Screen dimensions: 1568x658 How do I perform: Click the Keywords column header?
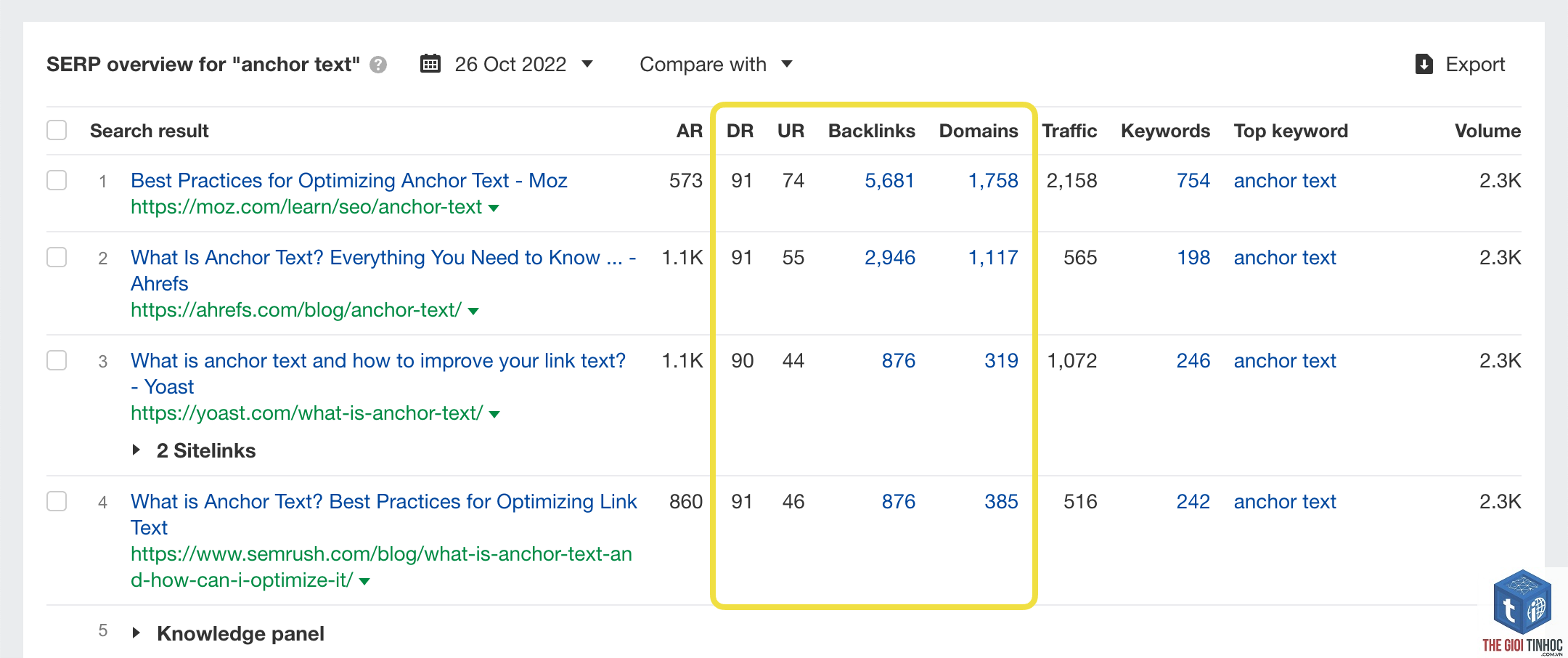click(x=1165, y=131)
